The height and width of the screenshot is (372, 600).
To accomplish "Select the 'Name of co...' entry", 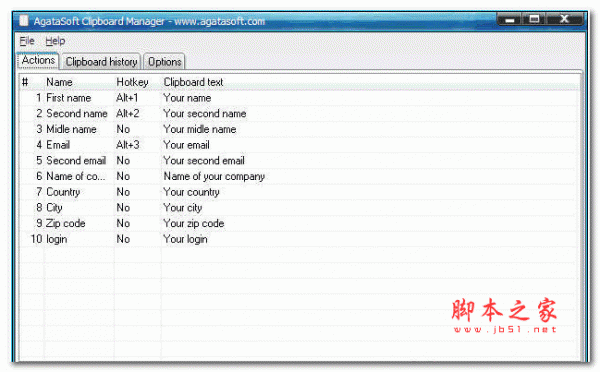I will pos(75,176).
